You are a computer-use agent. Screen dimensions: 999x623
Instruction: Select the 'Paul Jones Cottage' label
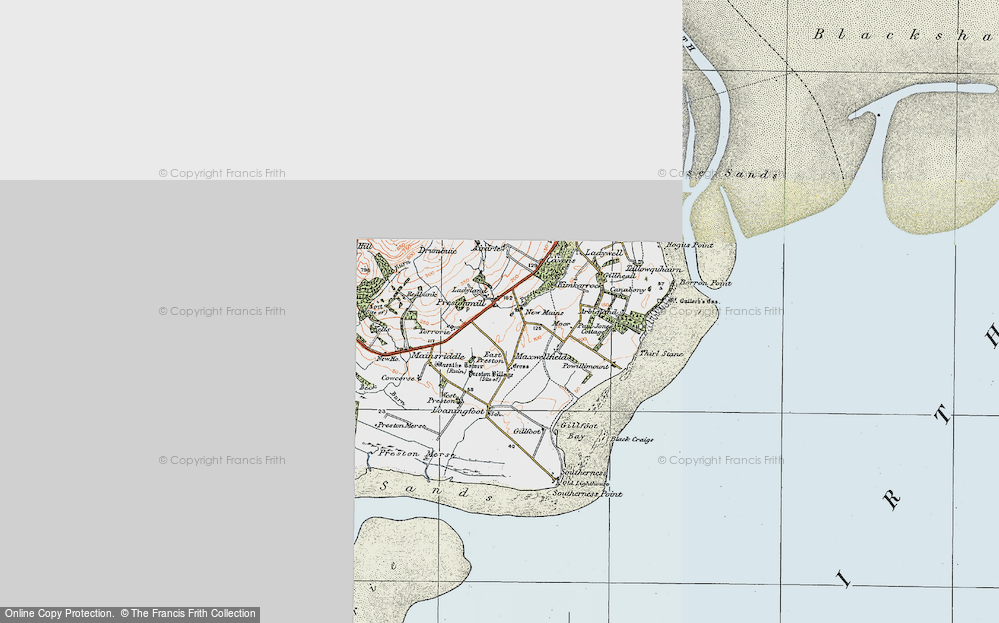pos(594,329)
